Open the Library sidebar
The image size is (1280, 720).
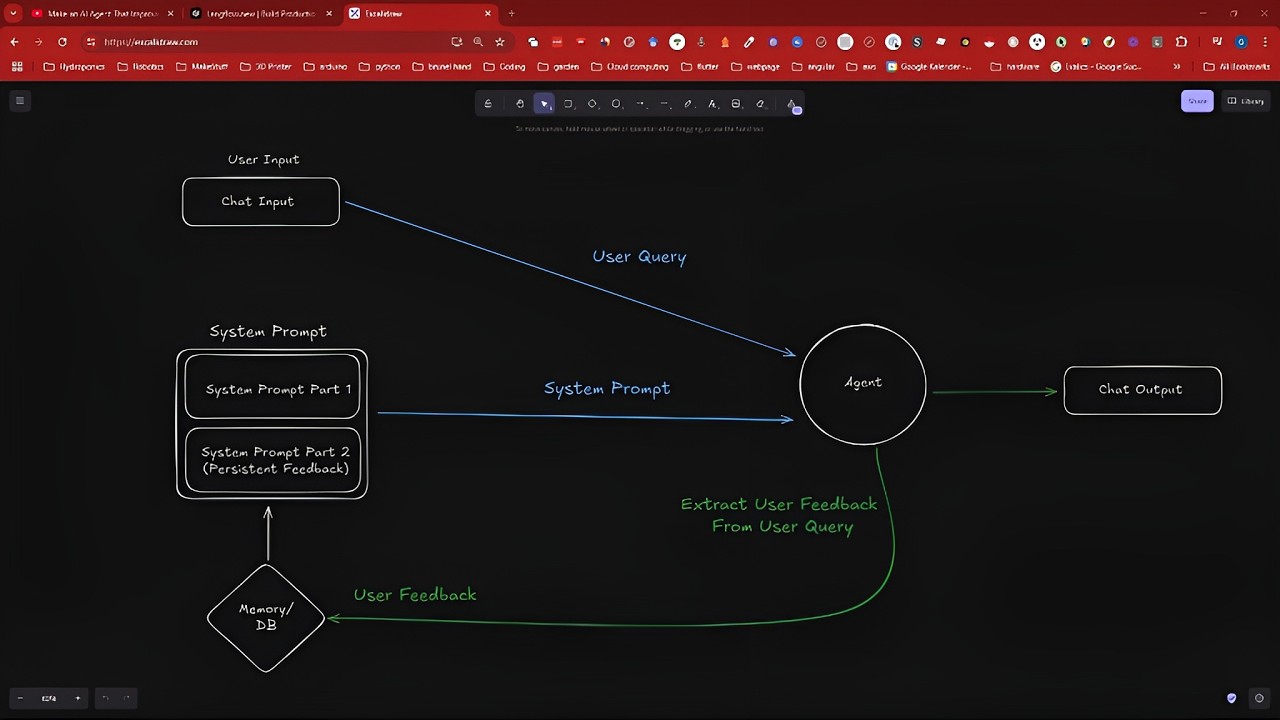(x=1246, y=101)
